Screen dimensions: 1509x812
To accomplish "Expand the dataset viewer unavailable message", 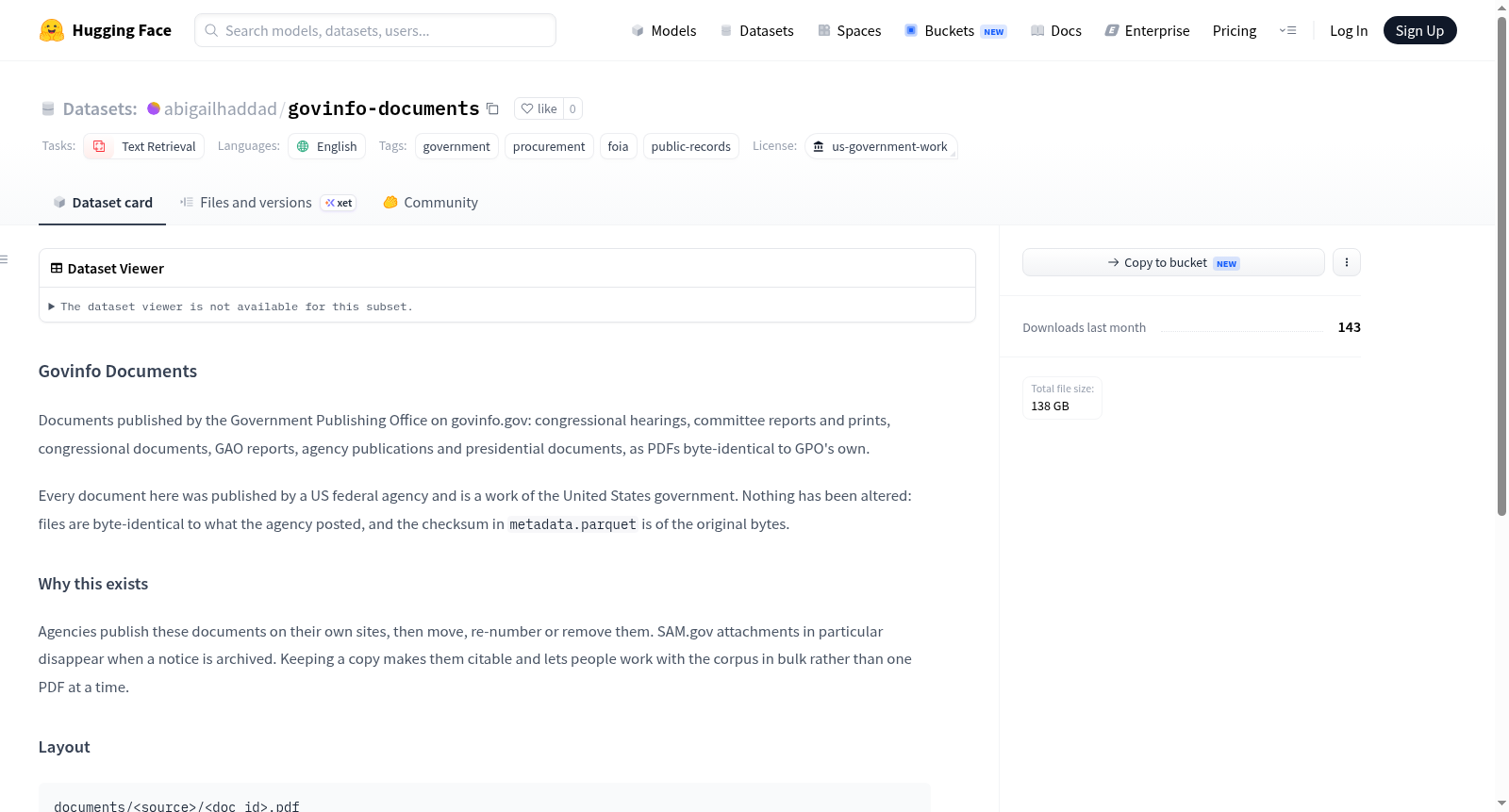I will 231,307.
